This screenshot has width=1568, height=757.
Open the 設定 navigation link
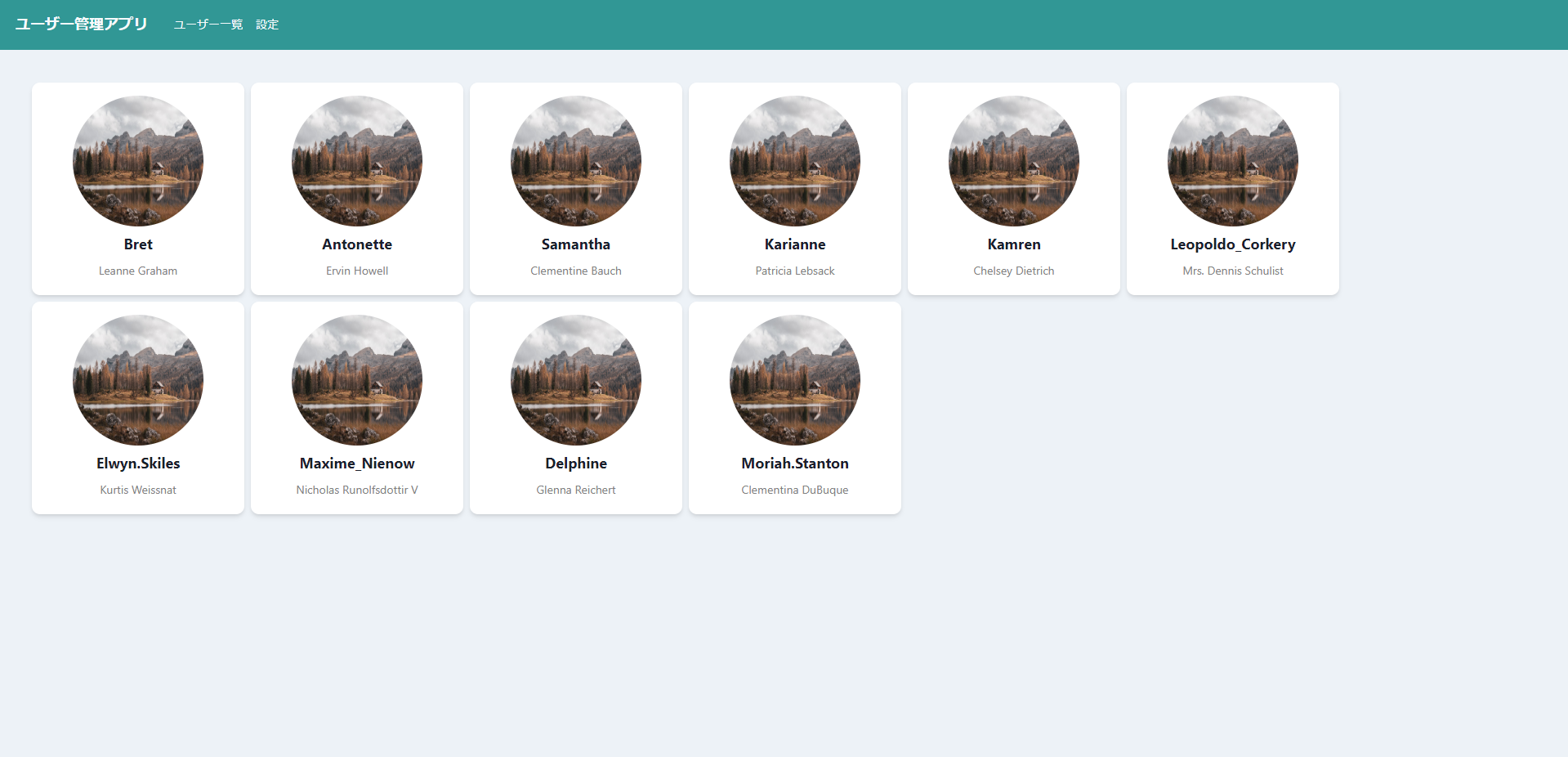tap(267, 25)
